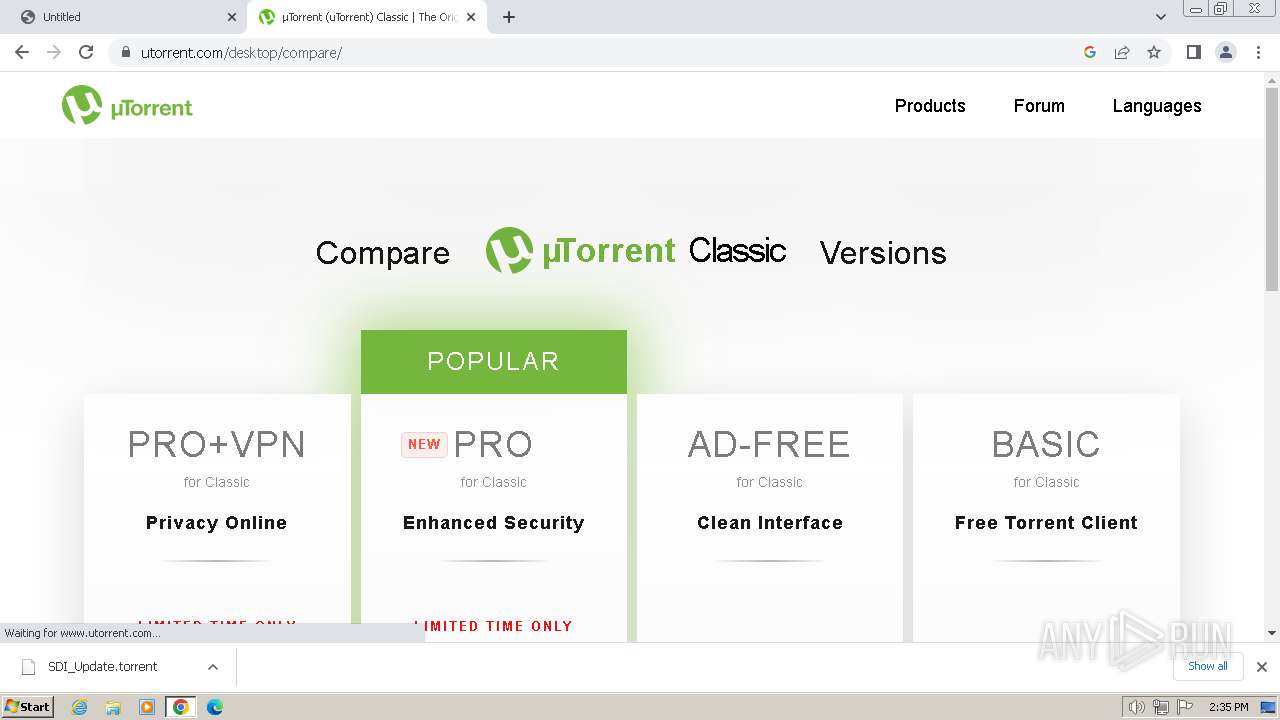
Task: Open the Windows Start menu
Action: click(28, 707)
